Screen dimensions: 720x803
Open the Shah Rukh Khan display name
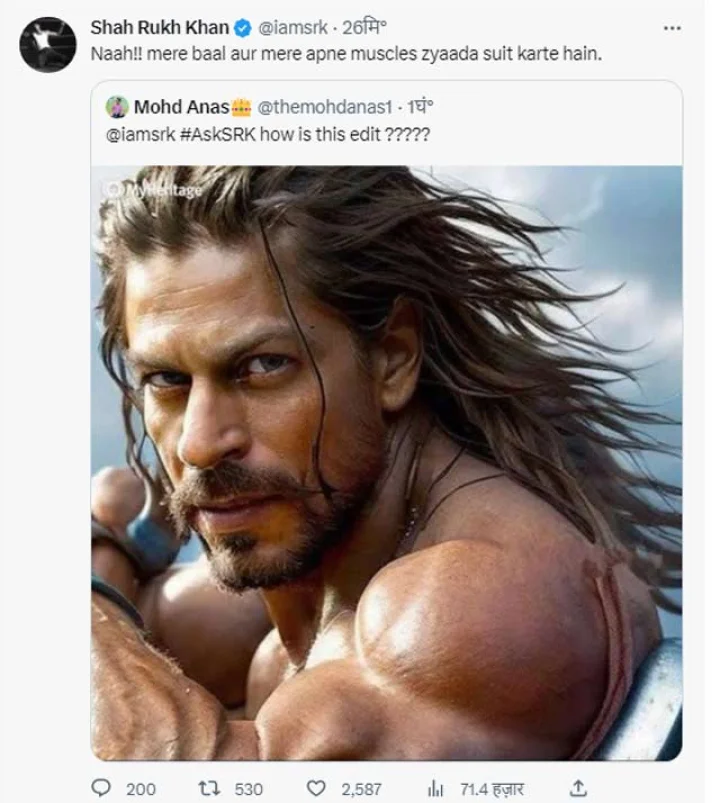click(x=159, y=27)
